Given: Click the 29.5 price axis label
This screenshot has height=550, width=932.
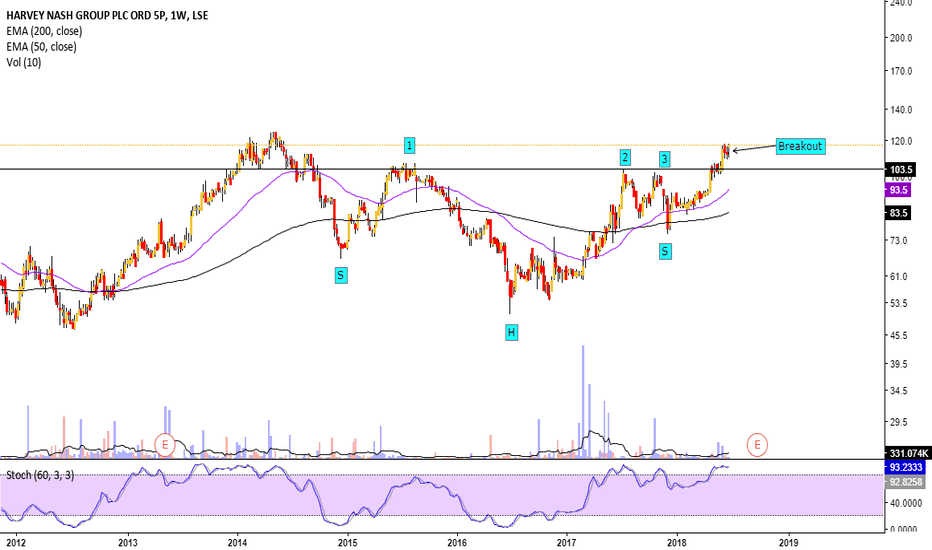Looking at the screenshot, I should 898,422.
